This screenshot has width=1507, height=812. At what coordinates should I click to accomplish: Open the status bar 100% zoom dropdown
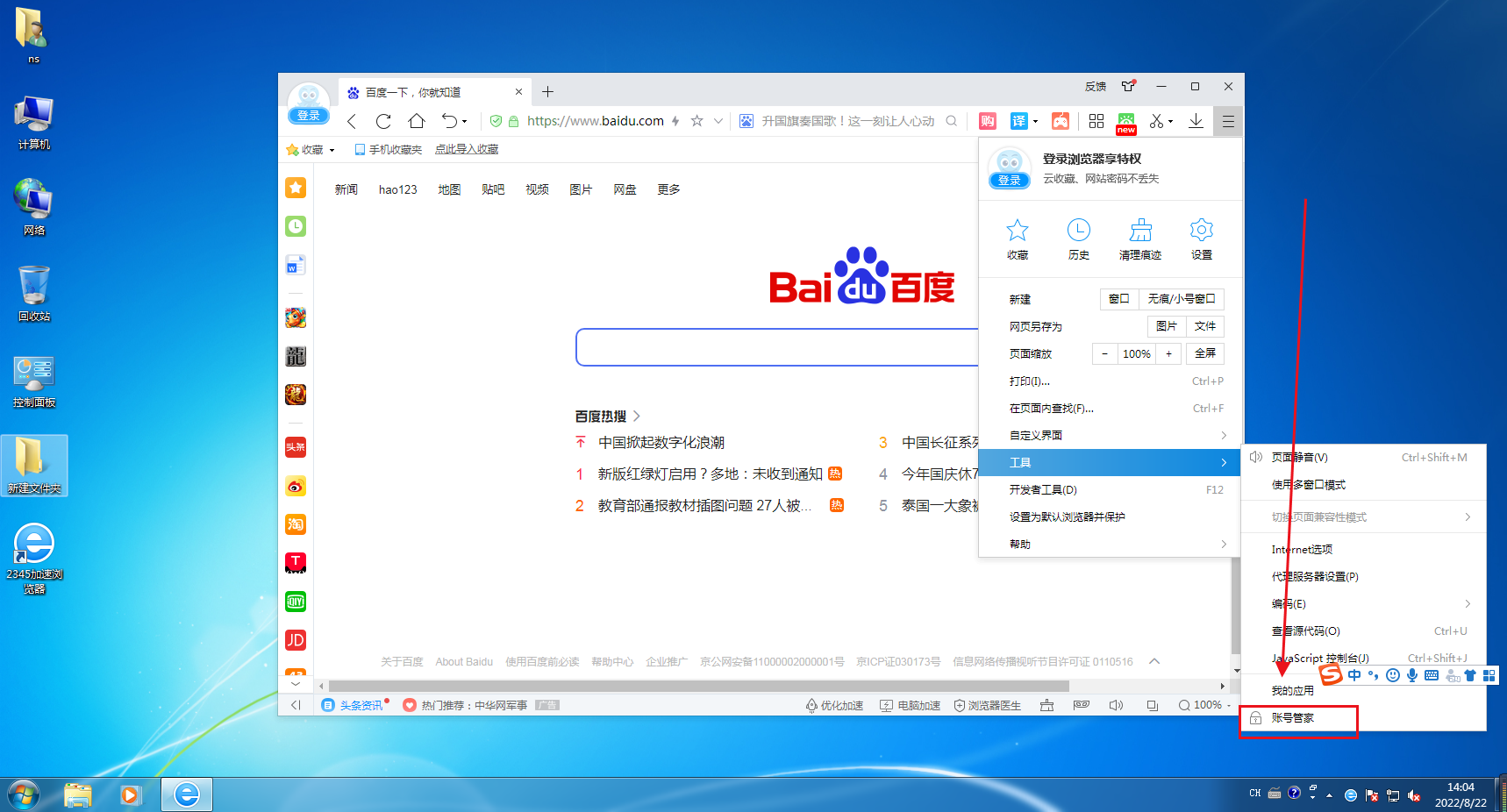(1228, 705)
